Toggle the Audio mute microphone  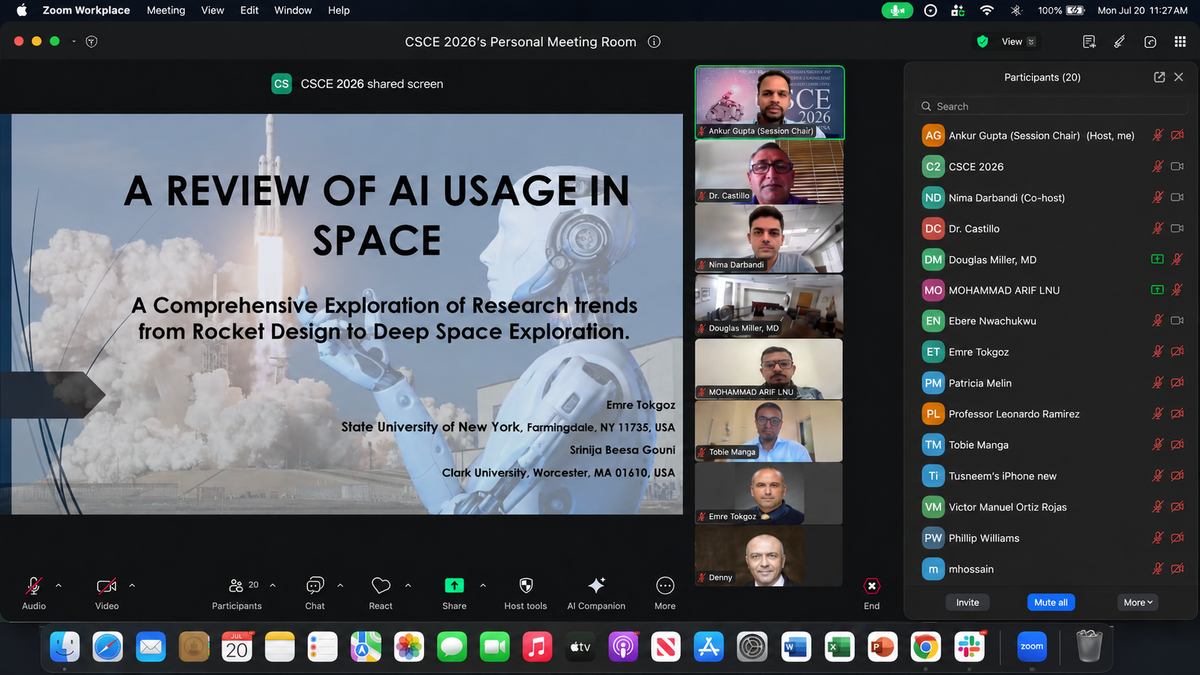click(x=34, y=585)
